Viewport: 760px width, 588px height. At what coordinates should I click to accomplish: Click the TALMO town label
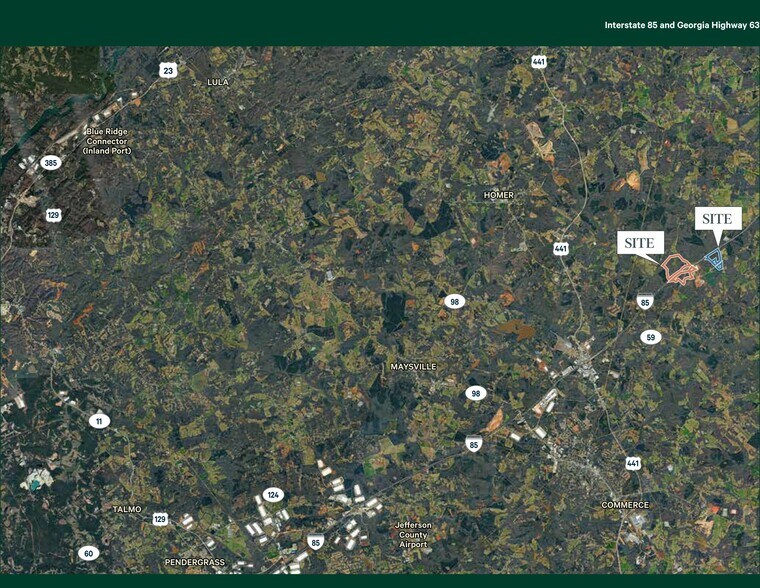coord(127,509)
